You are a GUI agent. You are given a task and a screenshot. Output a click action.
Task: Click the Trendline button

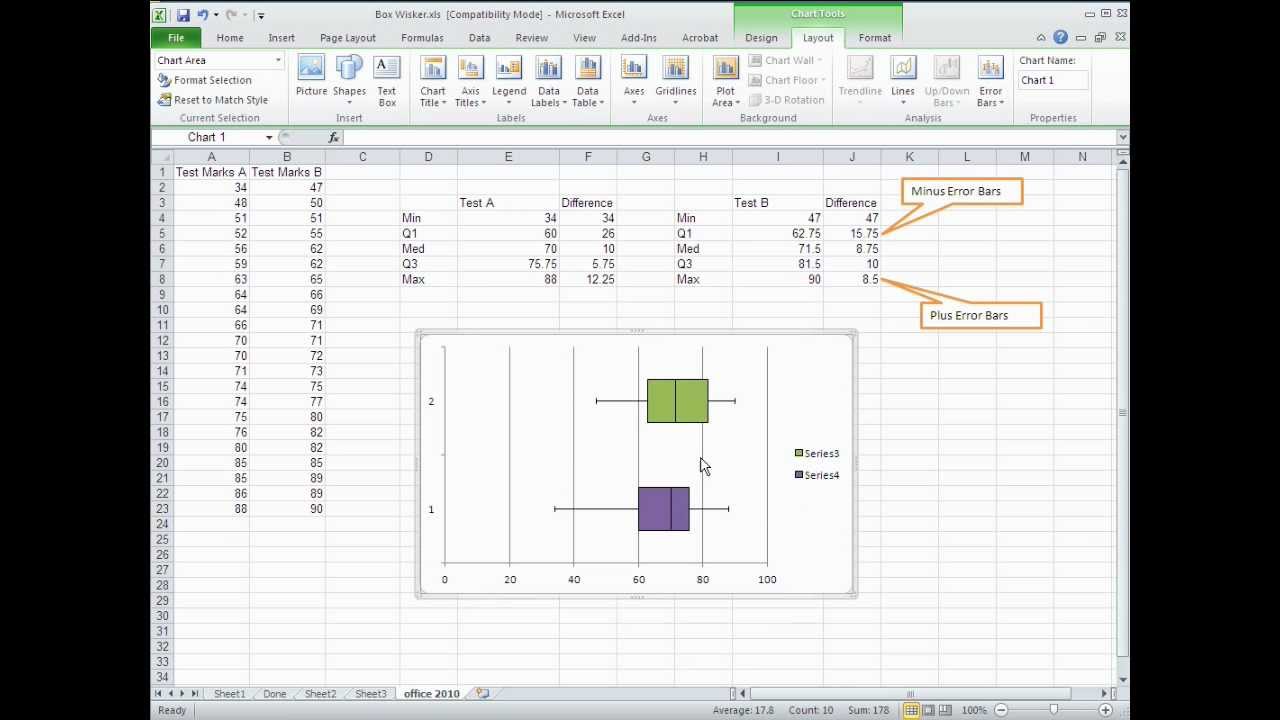tap(860, 80)
